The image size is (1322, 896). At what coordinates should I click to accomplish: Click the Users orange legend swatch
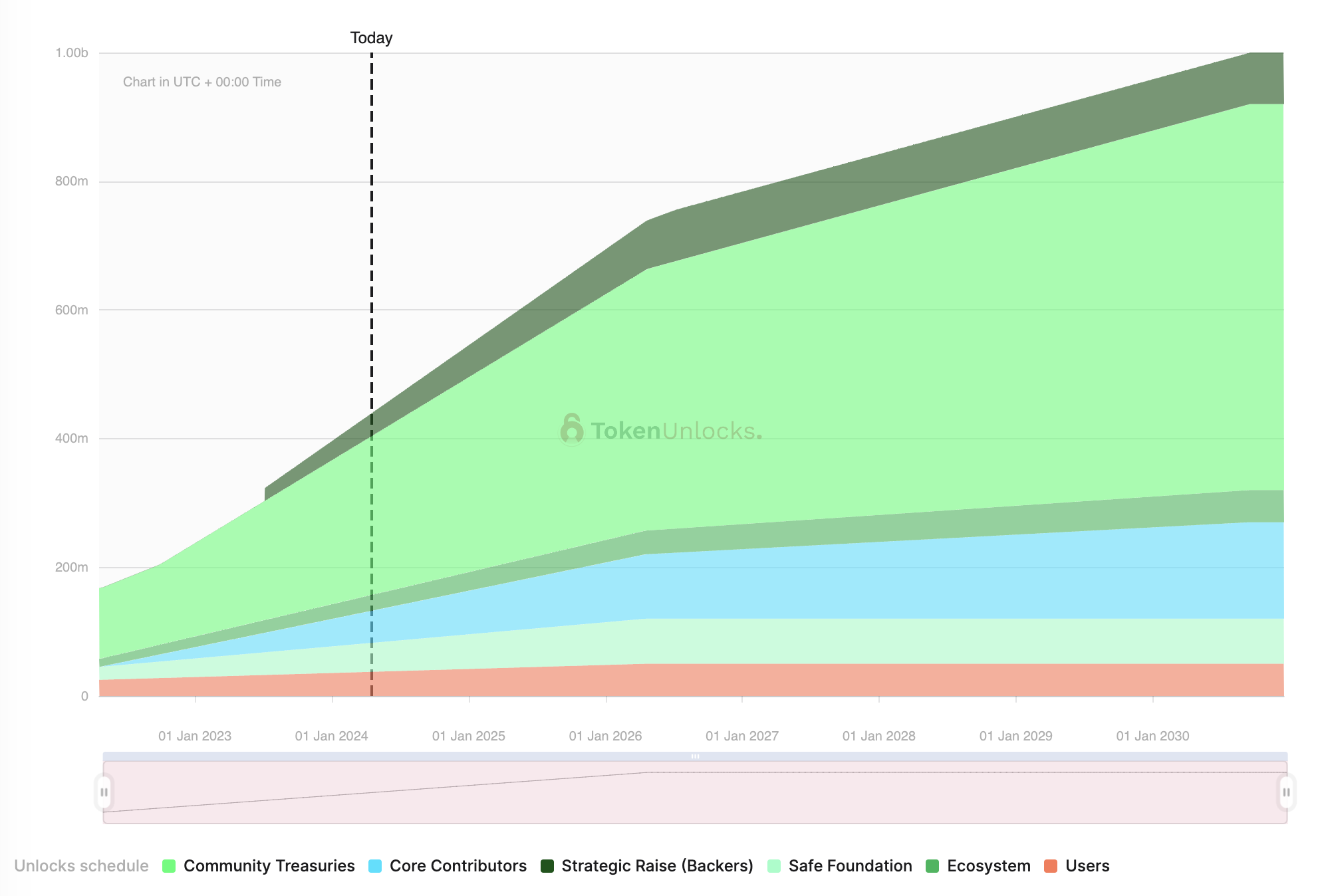click(1051, 866)
